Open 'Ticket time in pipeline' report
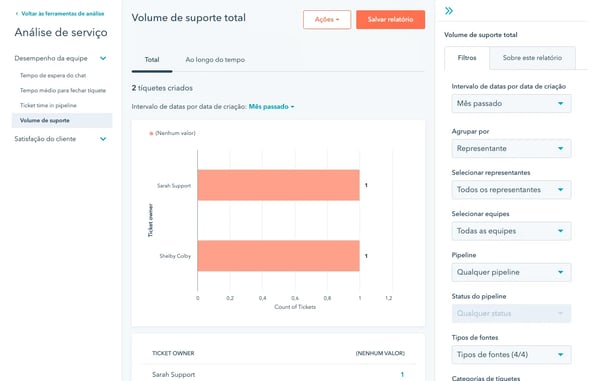This screenshot has width=600, height=381. pyautogui.click(x=48, y=106)
